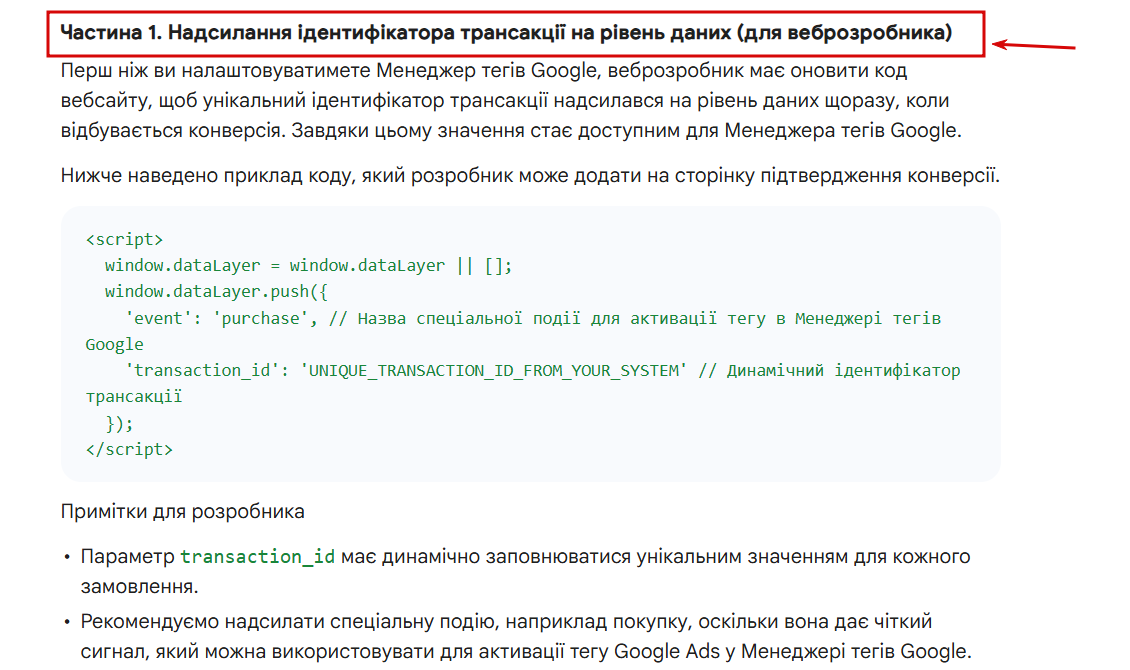Click the sentence 'Нижче наведено приклад коду'
Image resolution: width=1130 pixels, height=670 pixels.
pyautogui.click(x=530, y=176)
